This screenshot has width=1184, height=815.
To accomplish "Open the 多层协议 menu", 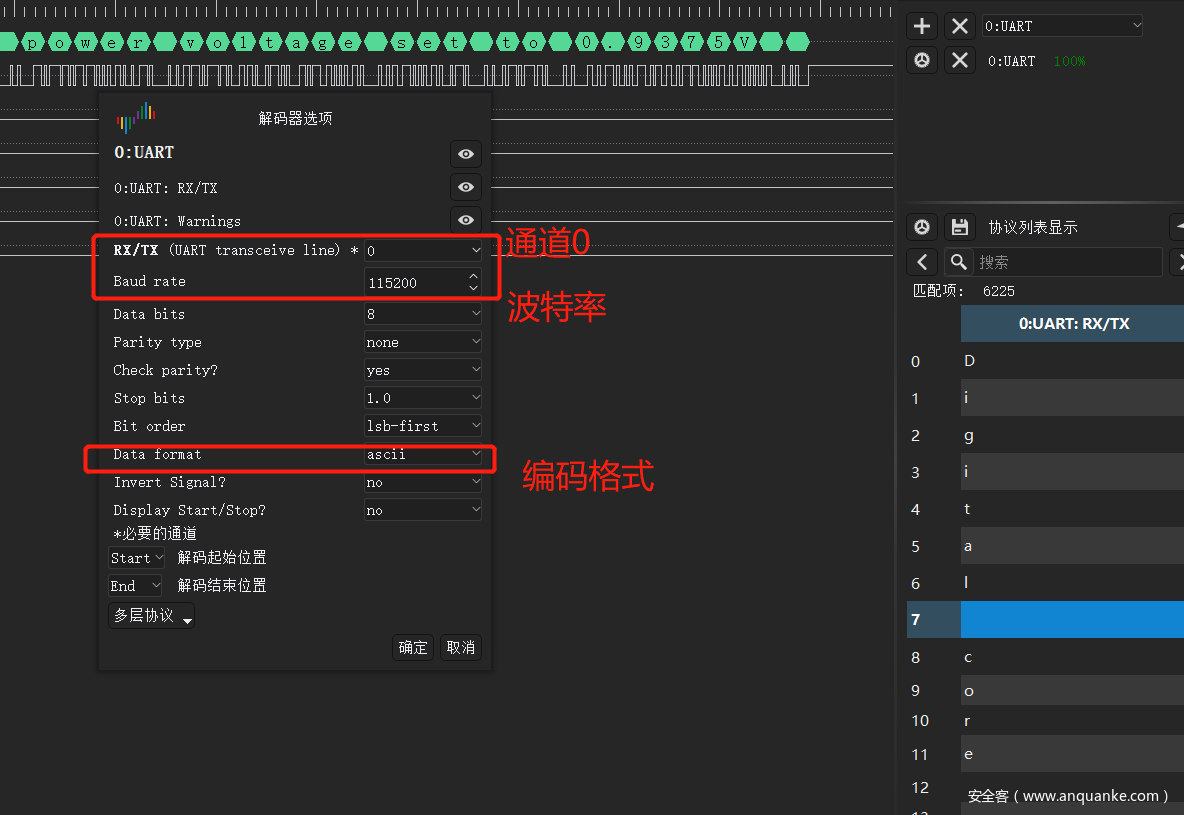I will pyautogui.click(x=151, y=616).
